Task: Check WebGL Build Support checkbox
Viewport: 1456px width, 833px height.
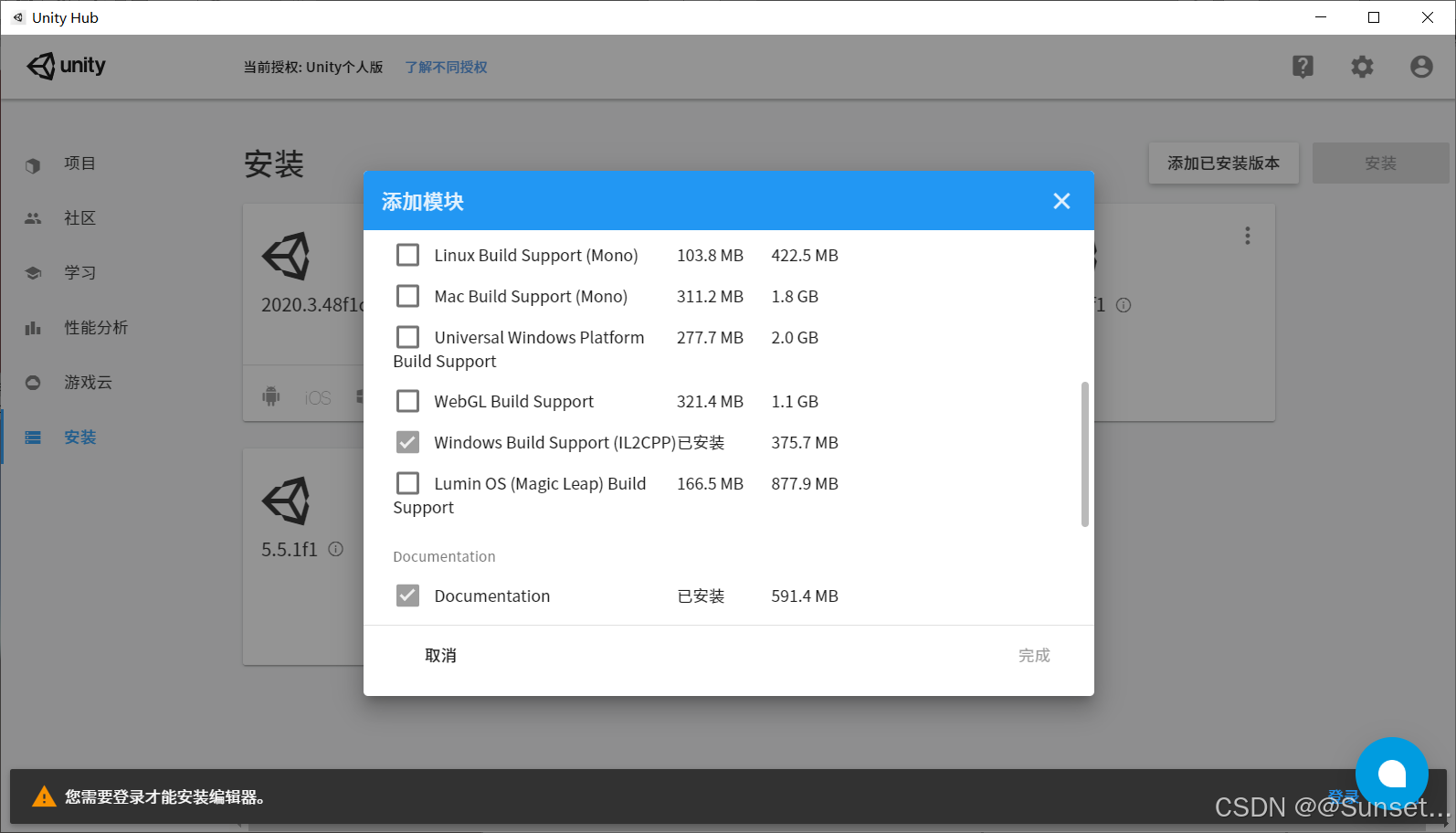Action: click(x=408, y=401)
